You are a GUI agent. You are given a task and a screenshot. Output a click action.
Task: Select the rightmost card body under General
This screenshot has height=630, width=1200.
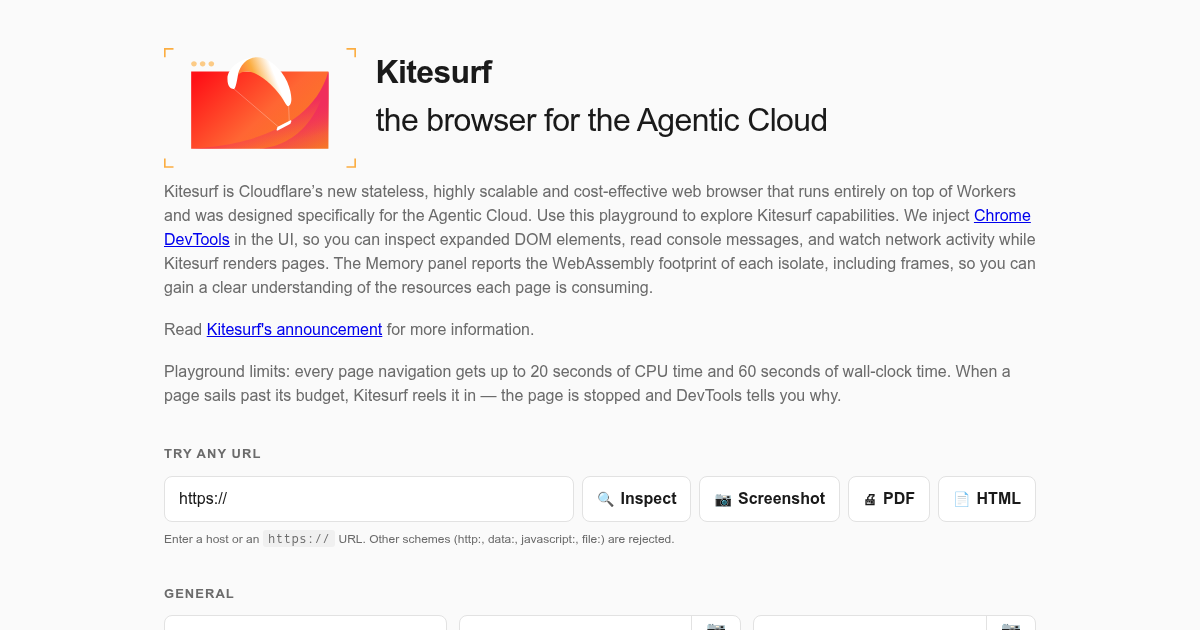(870, 623)
